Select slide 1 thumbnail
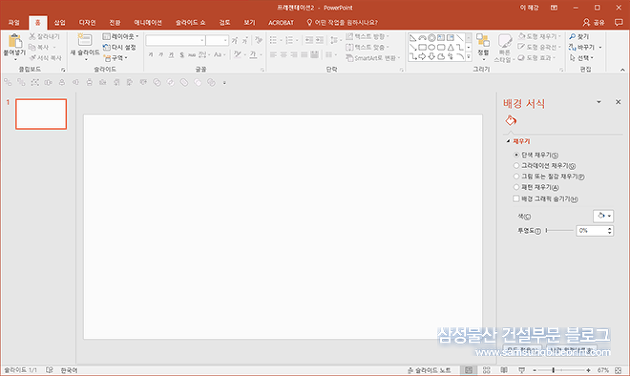 pyautogui.click(x=41, y=114)
